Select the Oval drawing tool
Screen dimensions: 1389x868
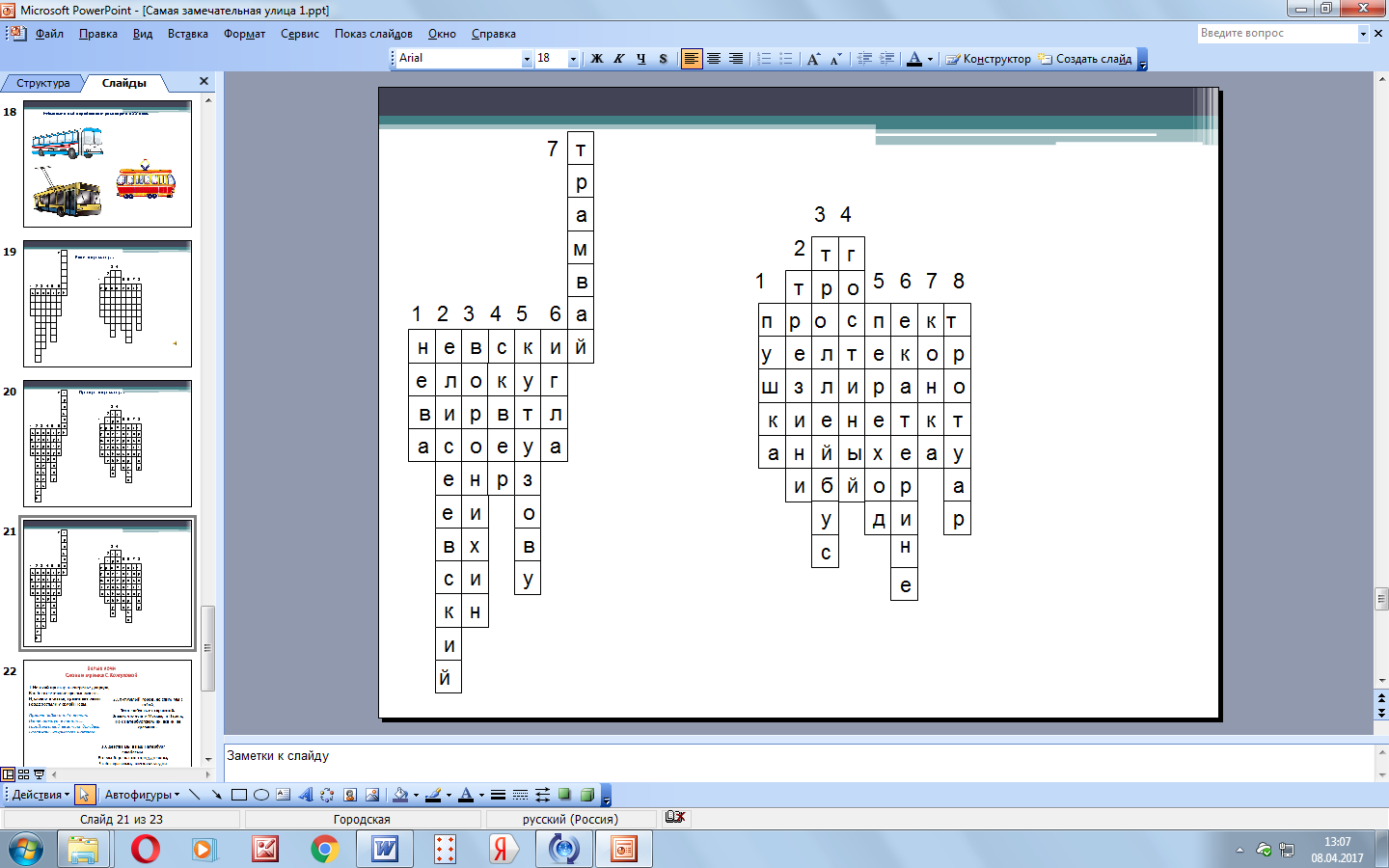[260, 795]
